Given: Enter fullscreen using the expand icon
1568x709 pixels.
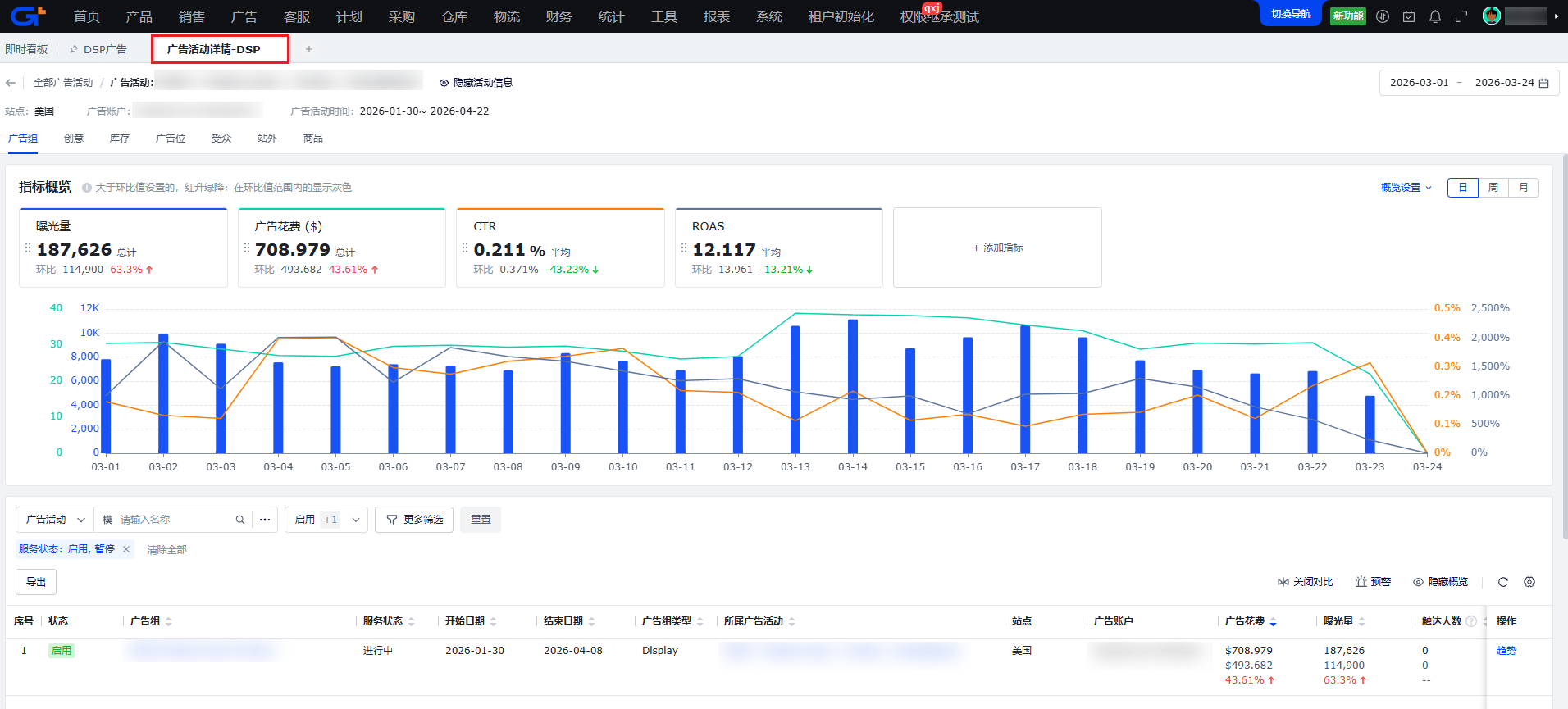Looking at the screenshot, I should coord(1461,16).
